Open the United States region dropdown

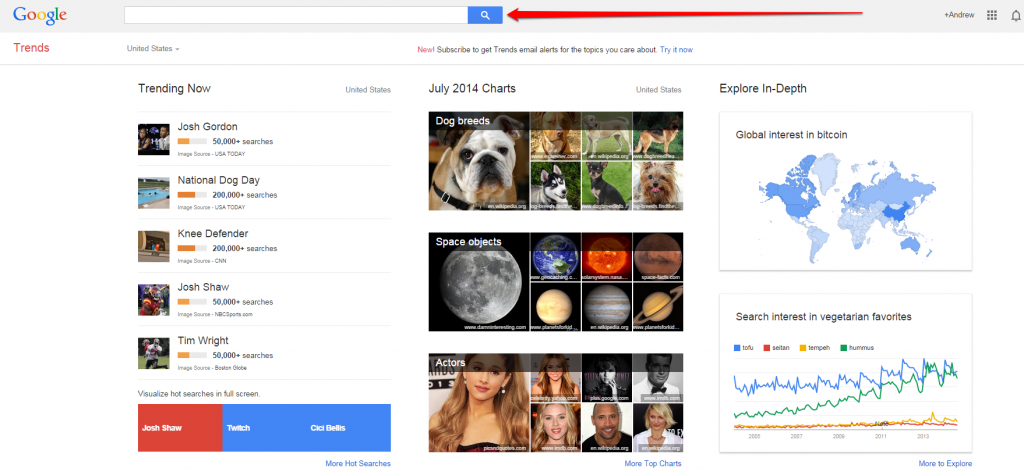click(x=153, y=48)
